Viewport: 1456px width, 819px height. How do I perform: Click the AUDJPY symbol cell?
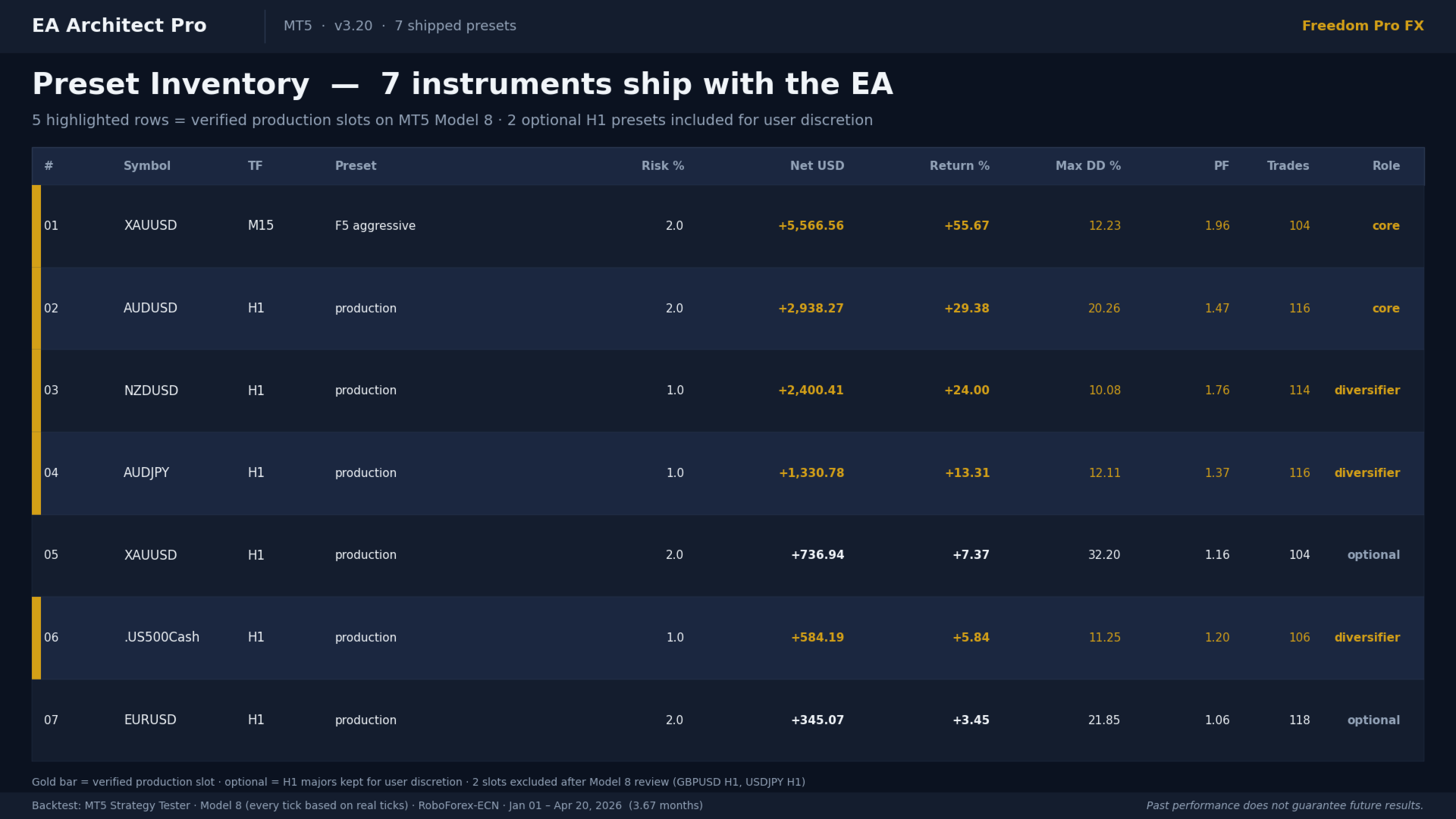pos(146,473)
